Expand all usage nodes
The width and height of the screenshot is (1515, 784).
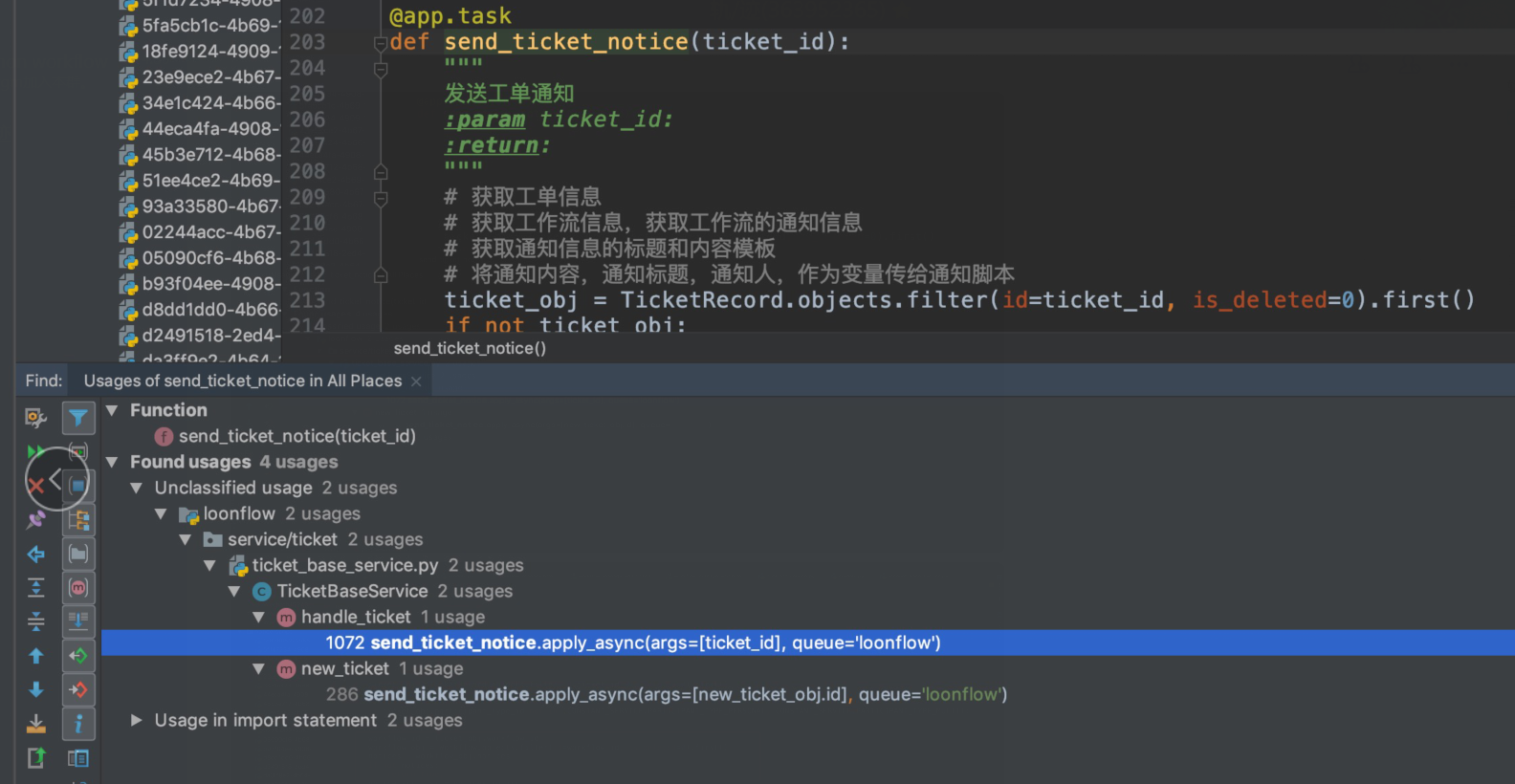coord(36,588)
